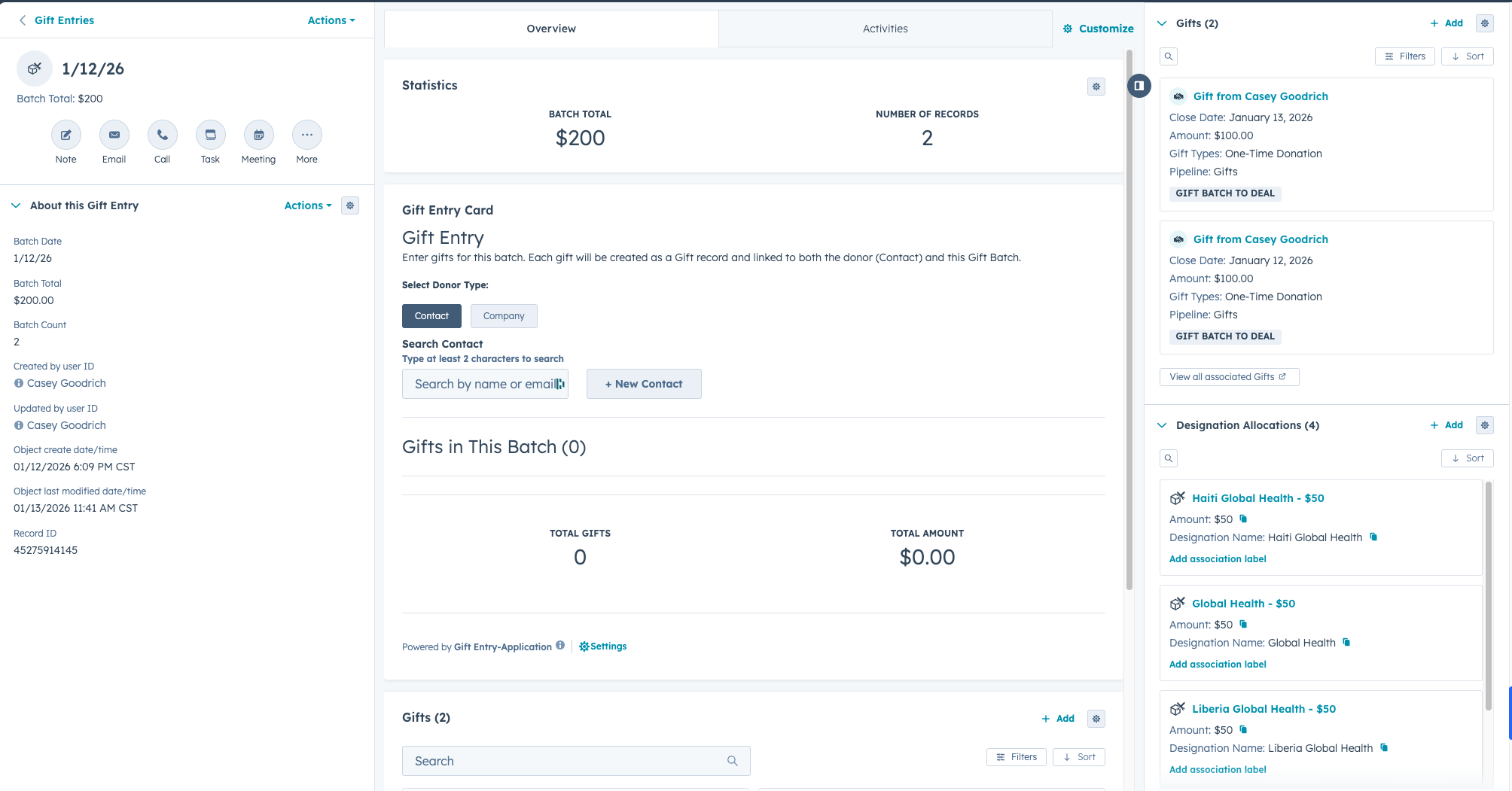
Task: Click the New Contact button
Action: 644,384
